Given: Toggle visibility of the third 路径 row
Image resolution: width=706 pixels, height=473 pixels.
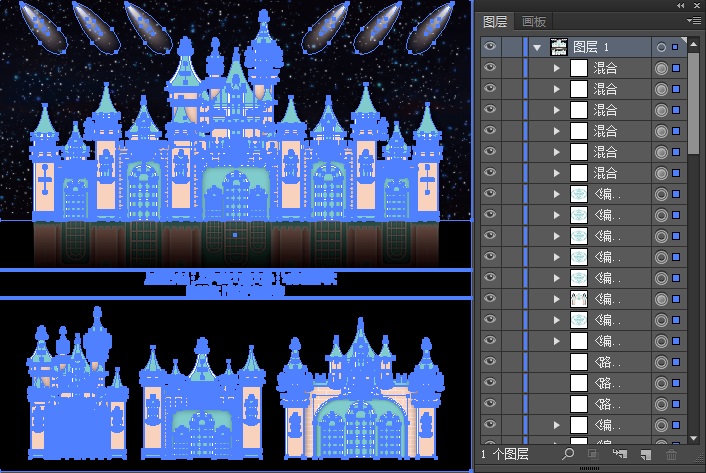Looking at the screenshot, I should [x=490, y=404].
